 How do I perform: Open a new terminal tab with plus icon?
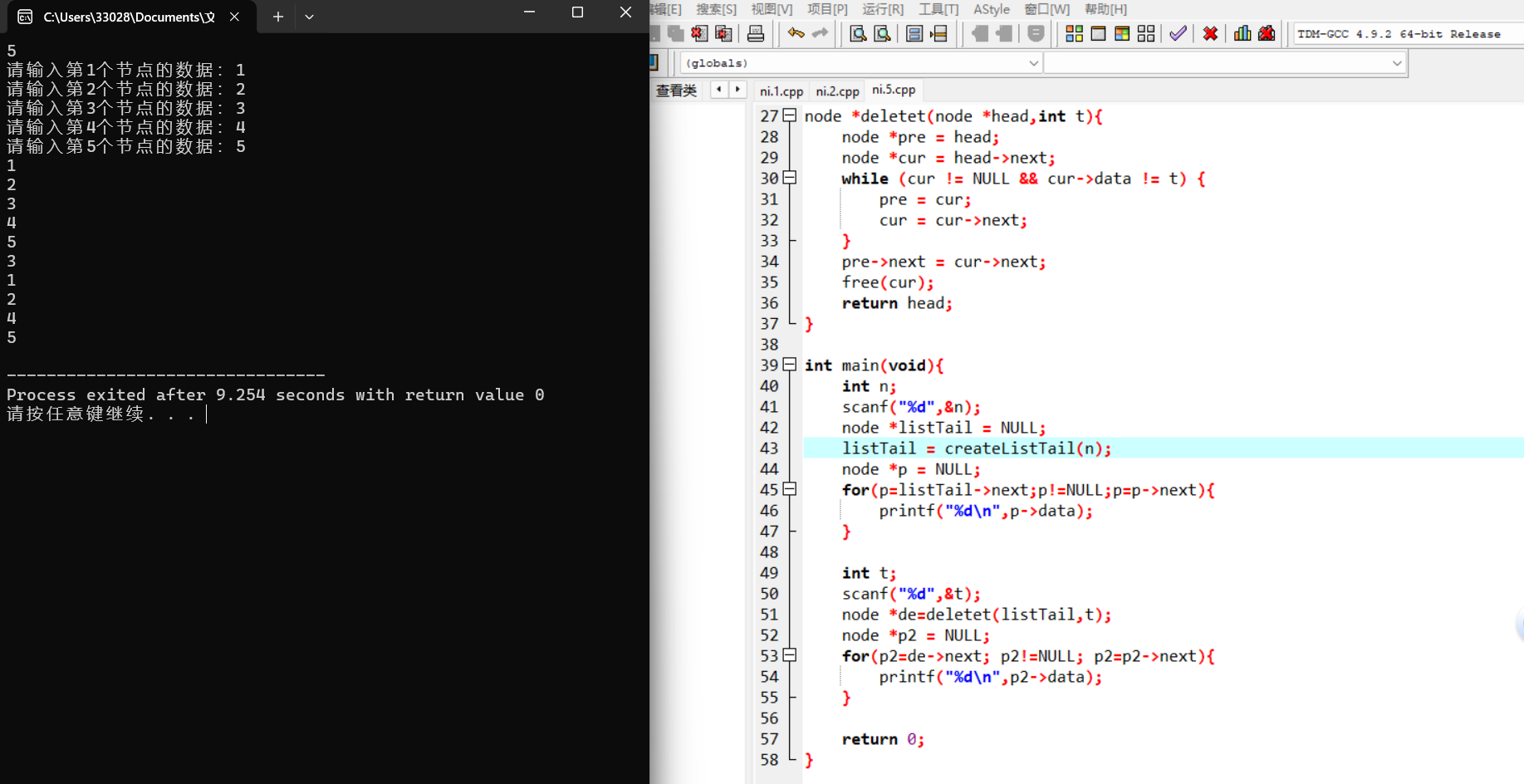pos(277,17)
